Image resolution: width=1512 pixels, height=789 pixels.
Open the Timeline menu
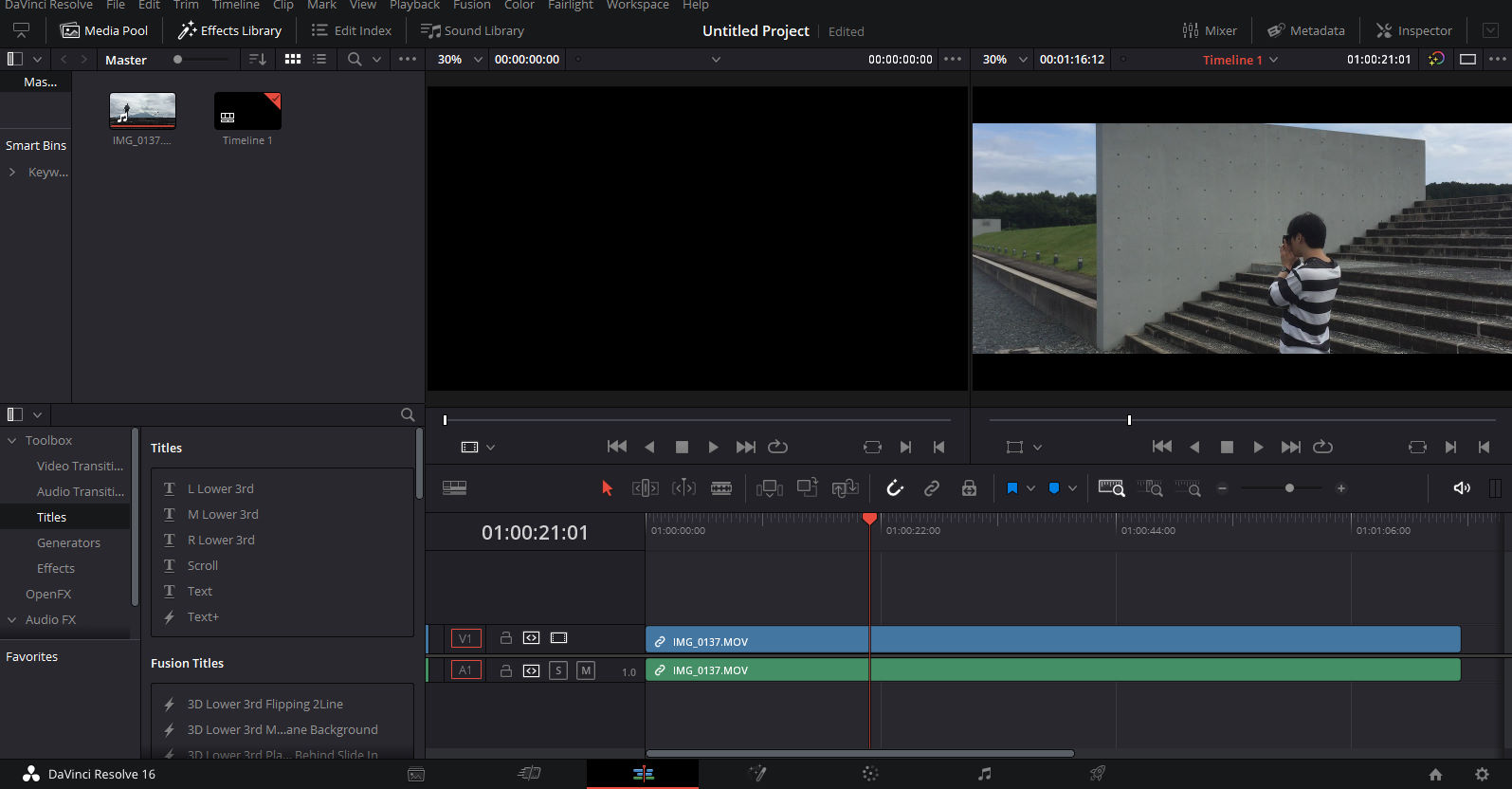click(236, 5)
